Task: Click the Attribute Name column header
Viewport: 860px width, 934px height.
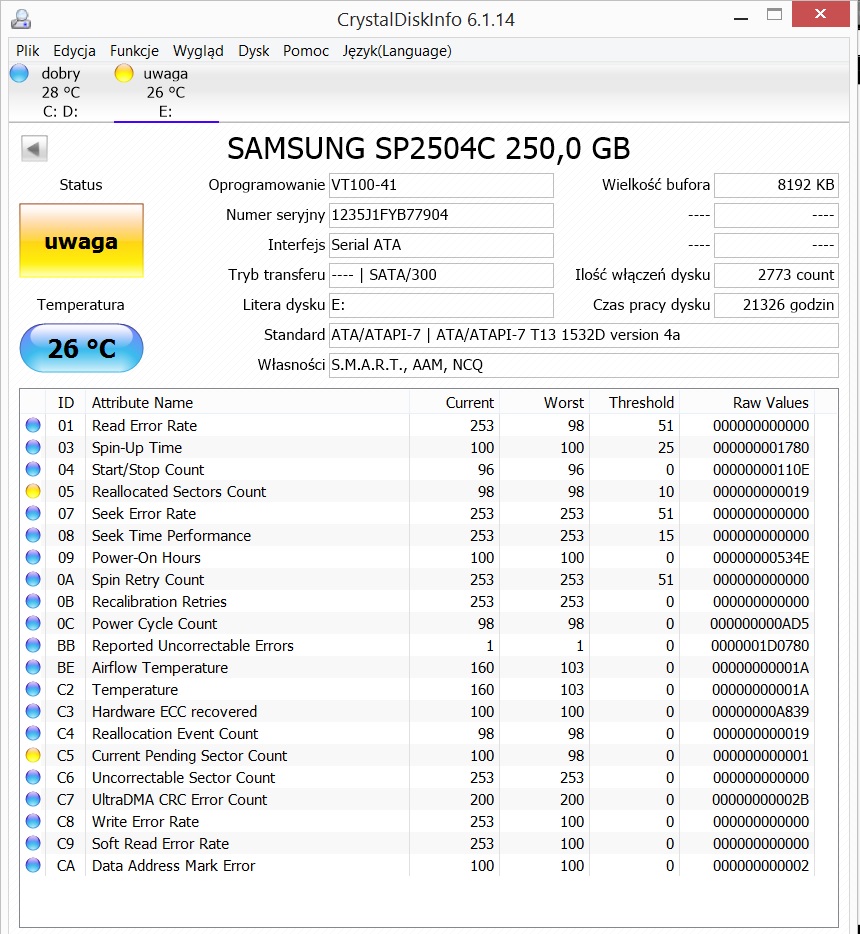Action: [x=247, y=403]
